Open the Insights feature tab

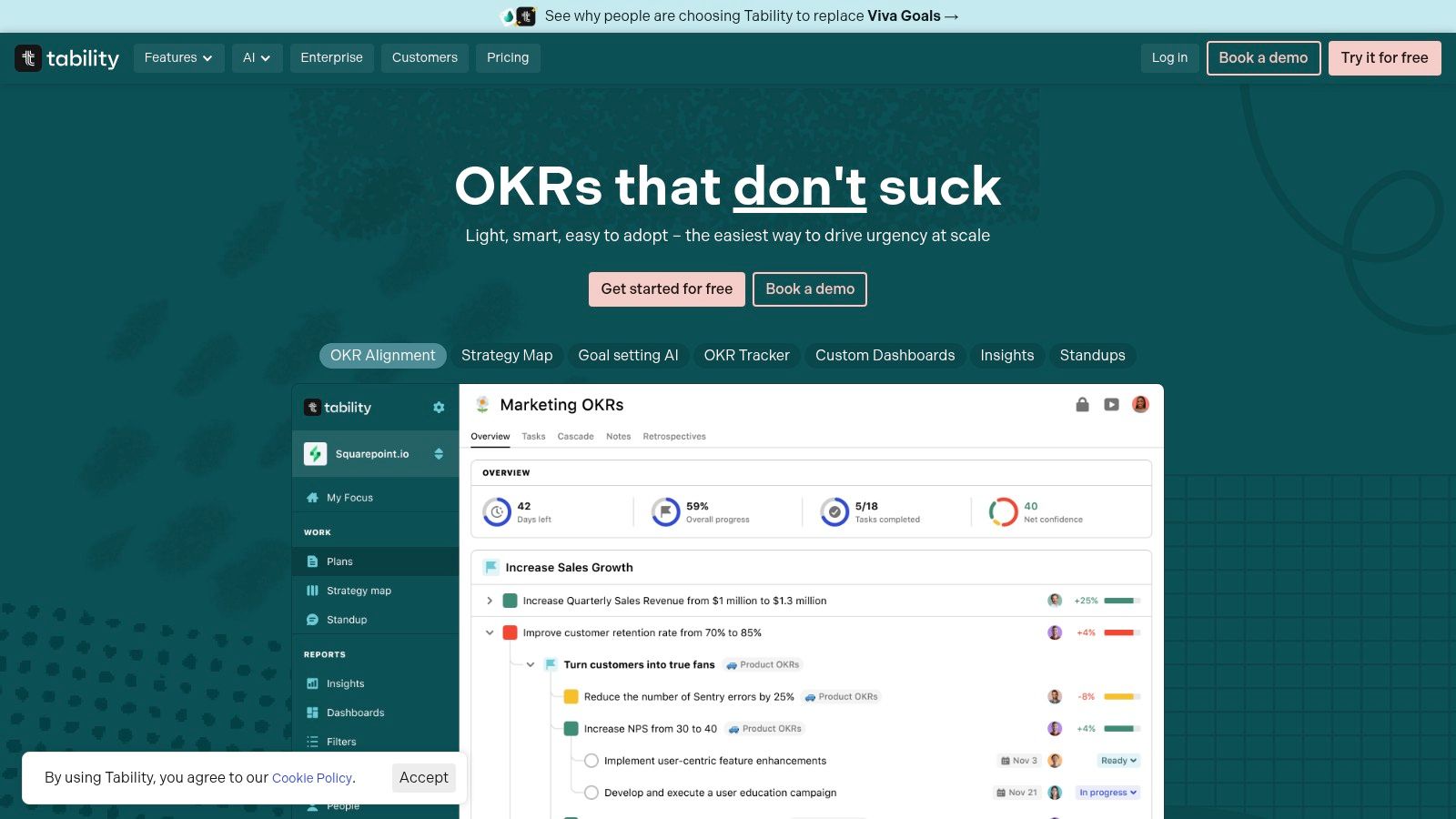pos(1006,356)
